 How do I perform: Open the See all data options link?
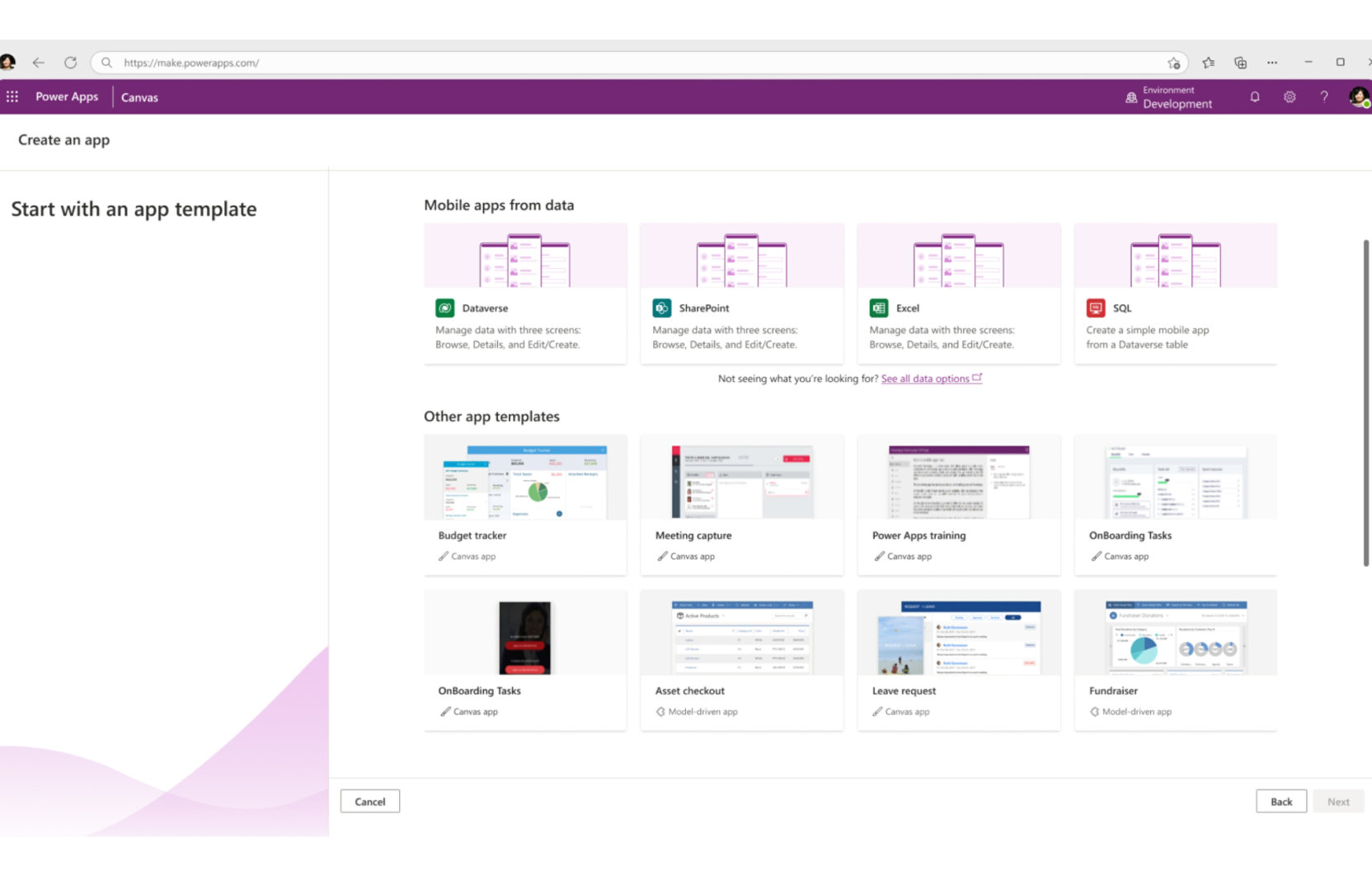(x=926, y=379)
